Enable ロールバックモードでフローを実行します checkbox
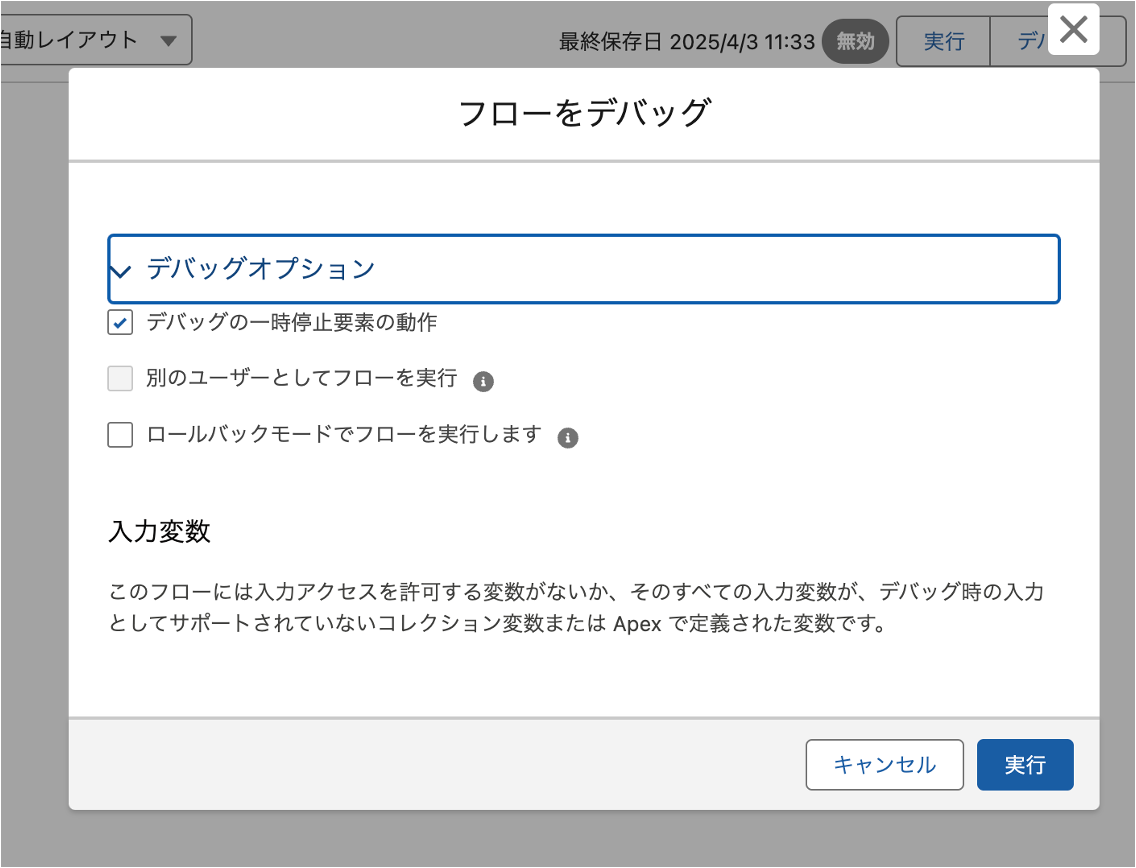1136x868 pixels. (x=120, y=435)
